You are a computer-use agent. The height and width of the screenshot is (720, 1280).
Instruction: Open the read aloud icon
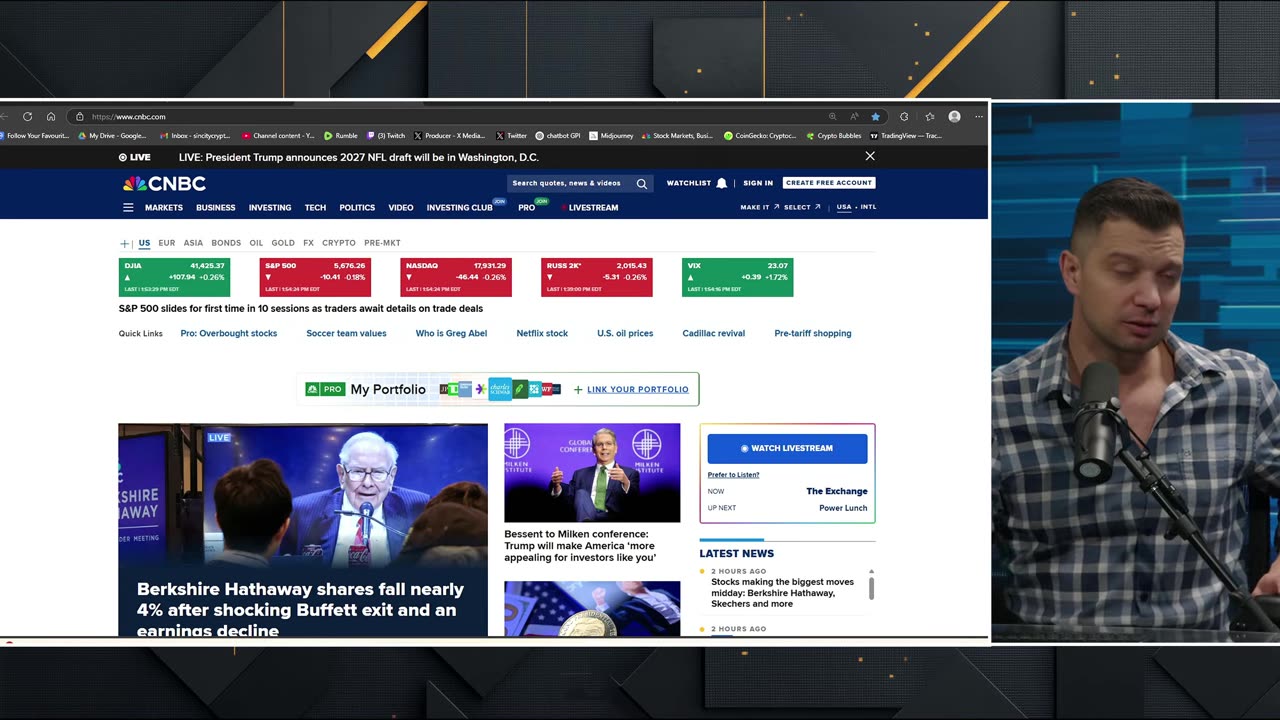[x=854, y=117]
